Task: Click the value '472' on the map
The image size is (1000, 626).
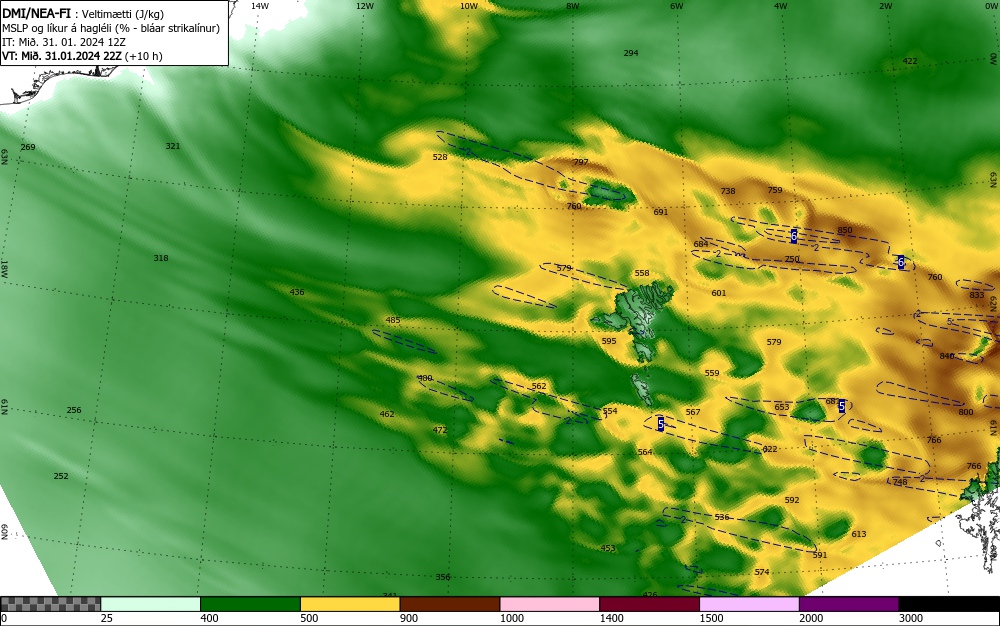Action: [x=440, y=430]
